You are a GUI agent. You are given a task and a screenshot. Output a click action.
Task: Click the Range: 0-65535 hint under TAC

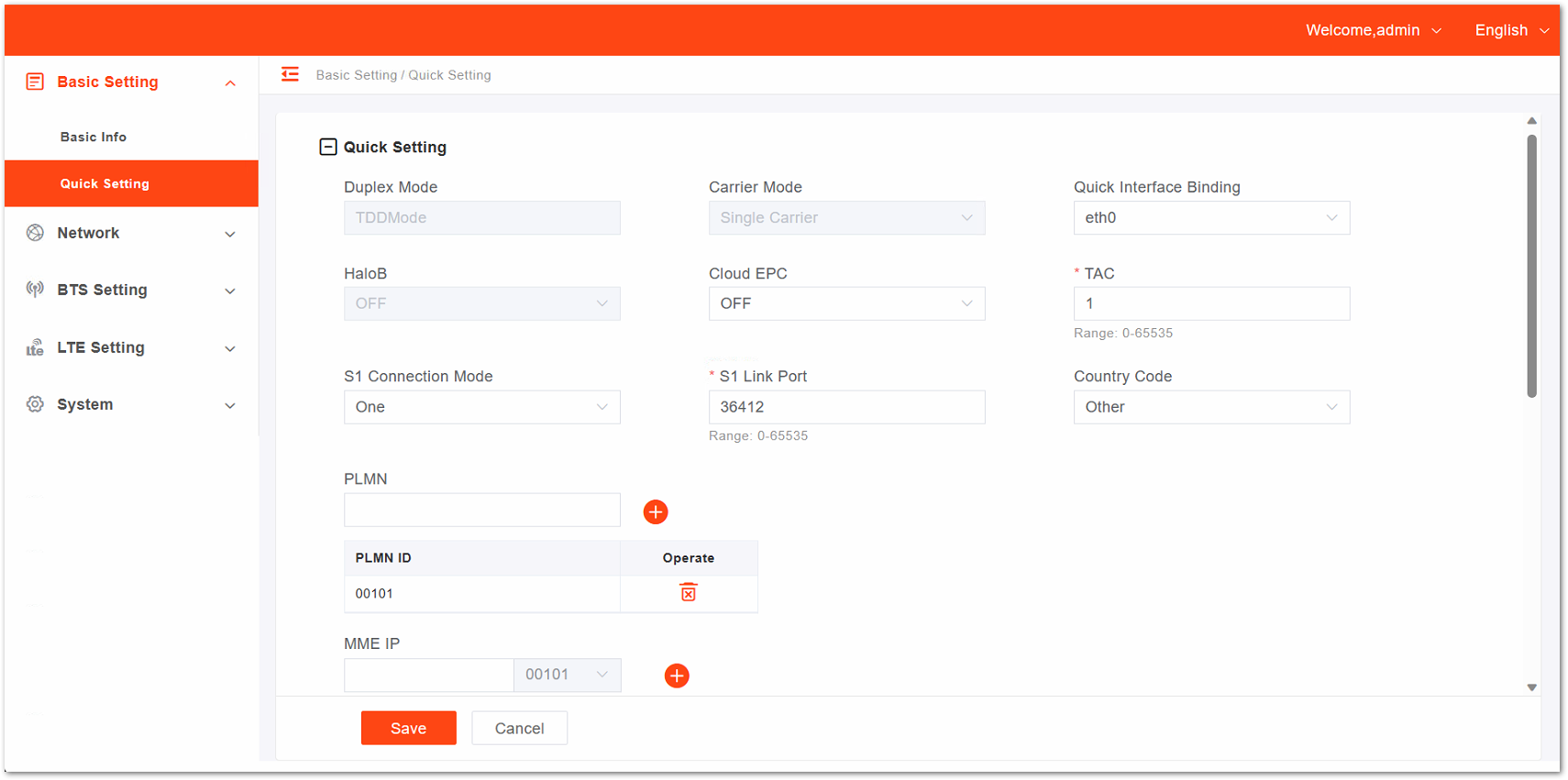tap(1122, 333)
